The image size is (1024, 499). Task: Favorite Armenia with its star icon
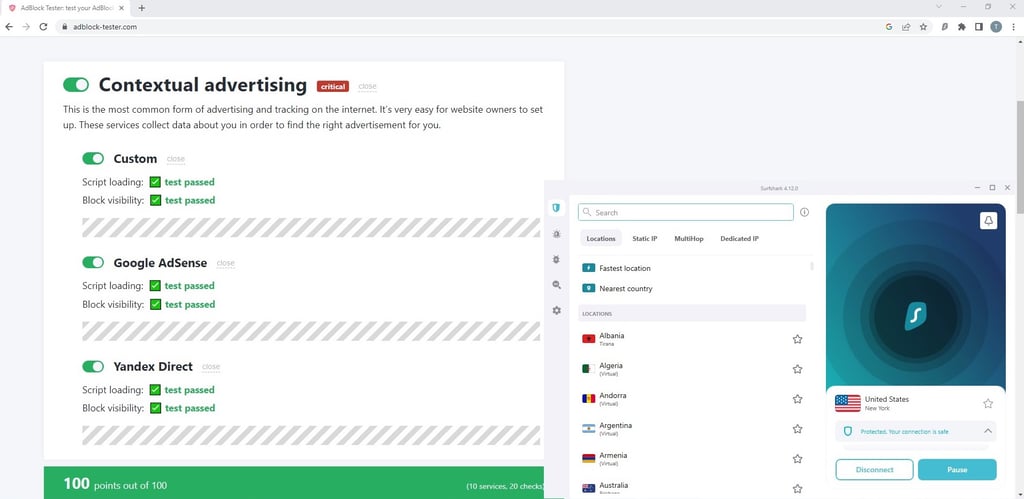[797, 459]
